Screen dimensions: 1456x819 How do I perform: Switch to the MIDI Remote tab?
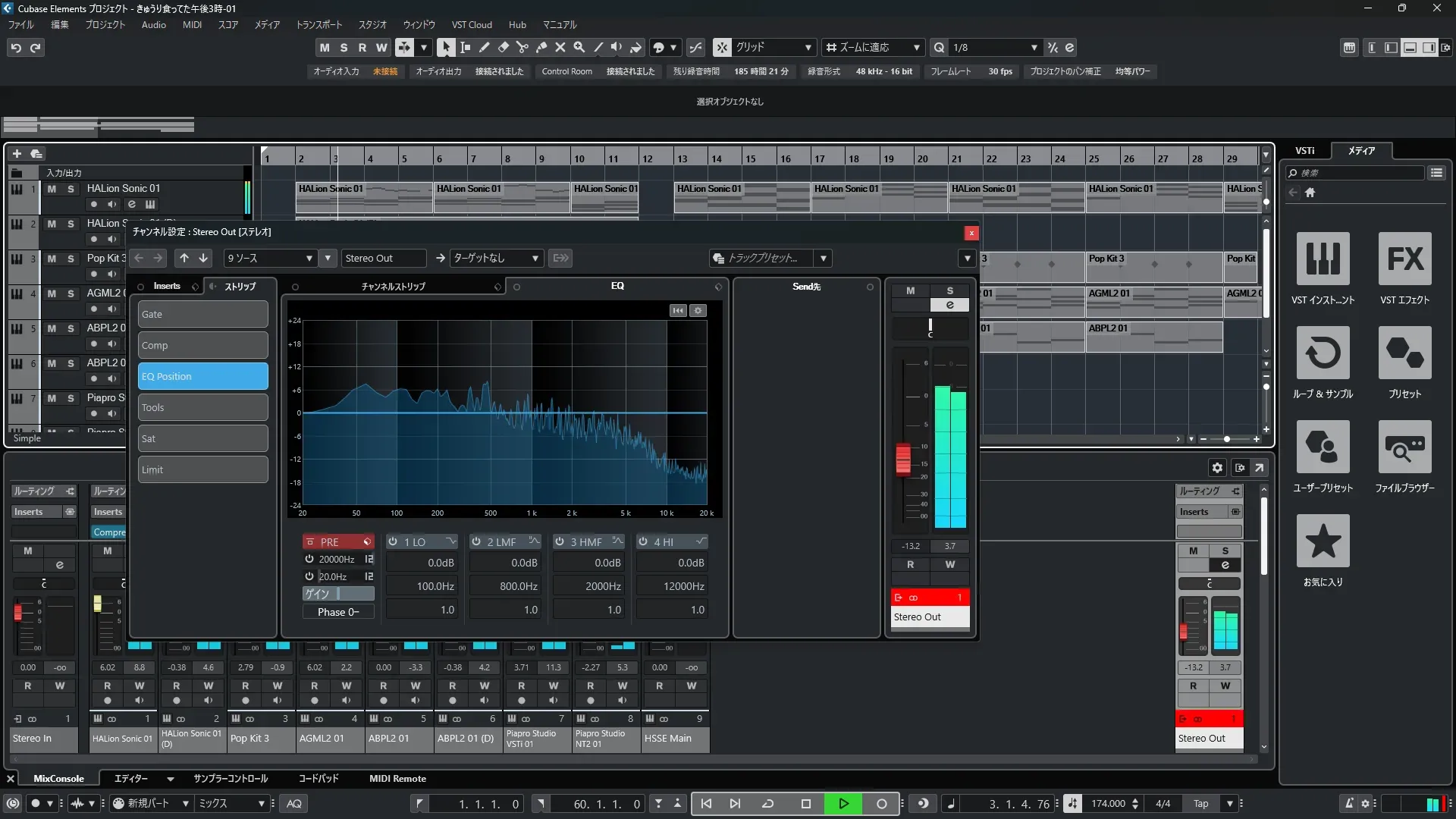(397, 779)
